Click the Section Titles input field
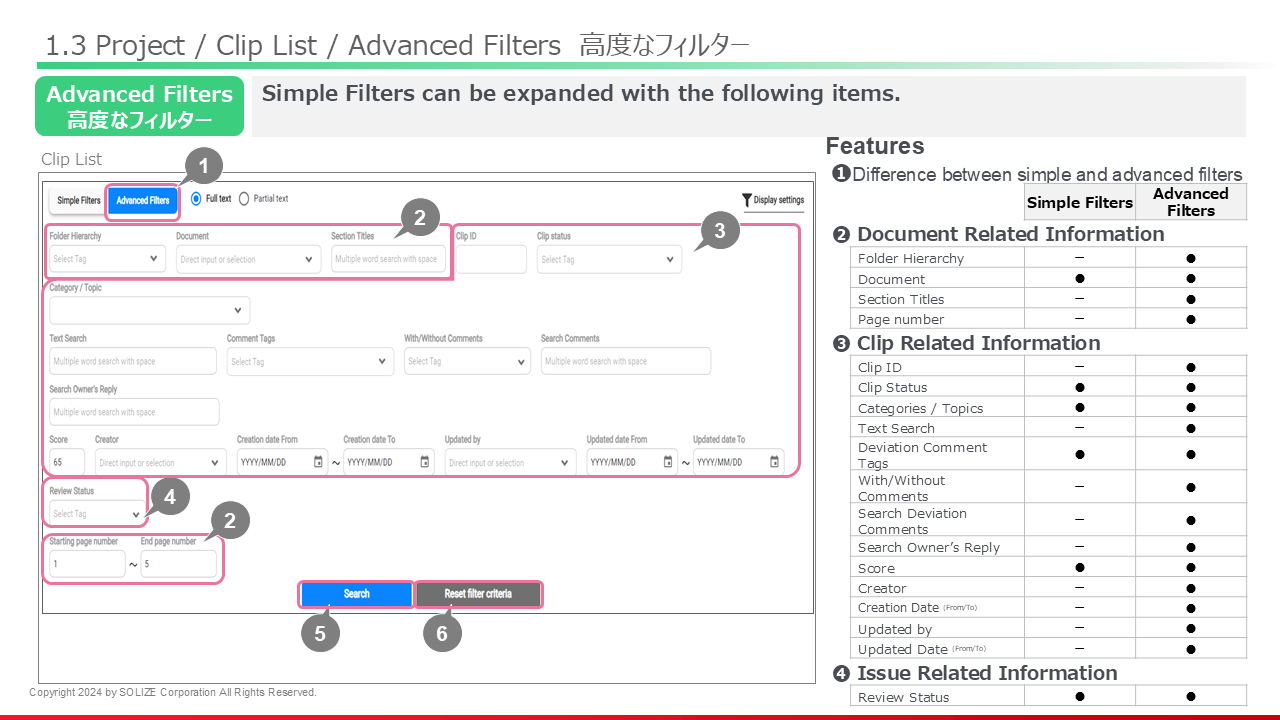Image resolution: width=1280 pixels, height=720 pixels. [x=389, y=259]
